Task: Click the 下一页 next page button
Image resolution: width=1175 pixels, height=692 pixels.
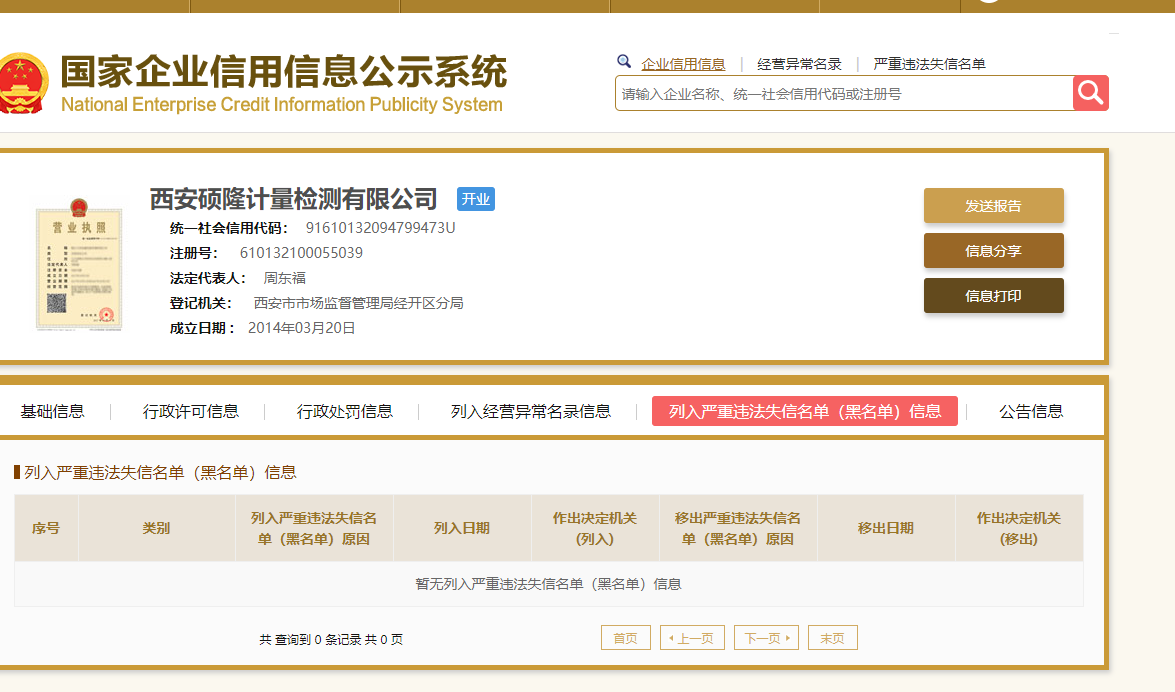Action: [x=767, y=638]
